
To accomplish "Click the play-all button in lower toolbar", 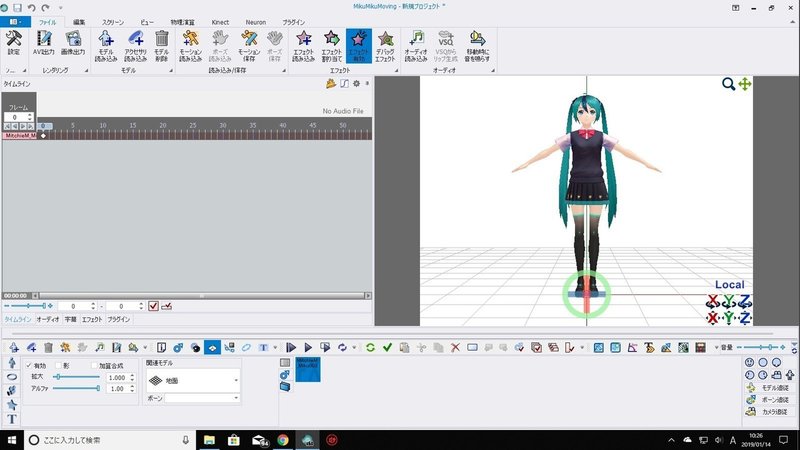I will (x=291, y=347).
